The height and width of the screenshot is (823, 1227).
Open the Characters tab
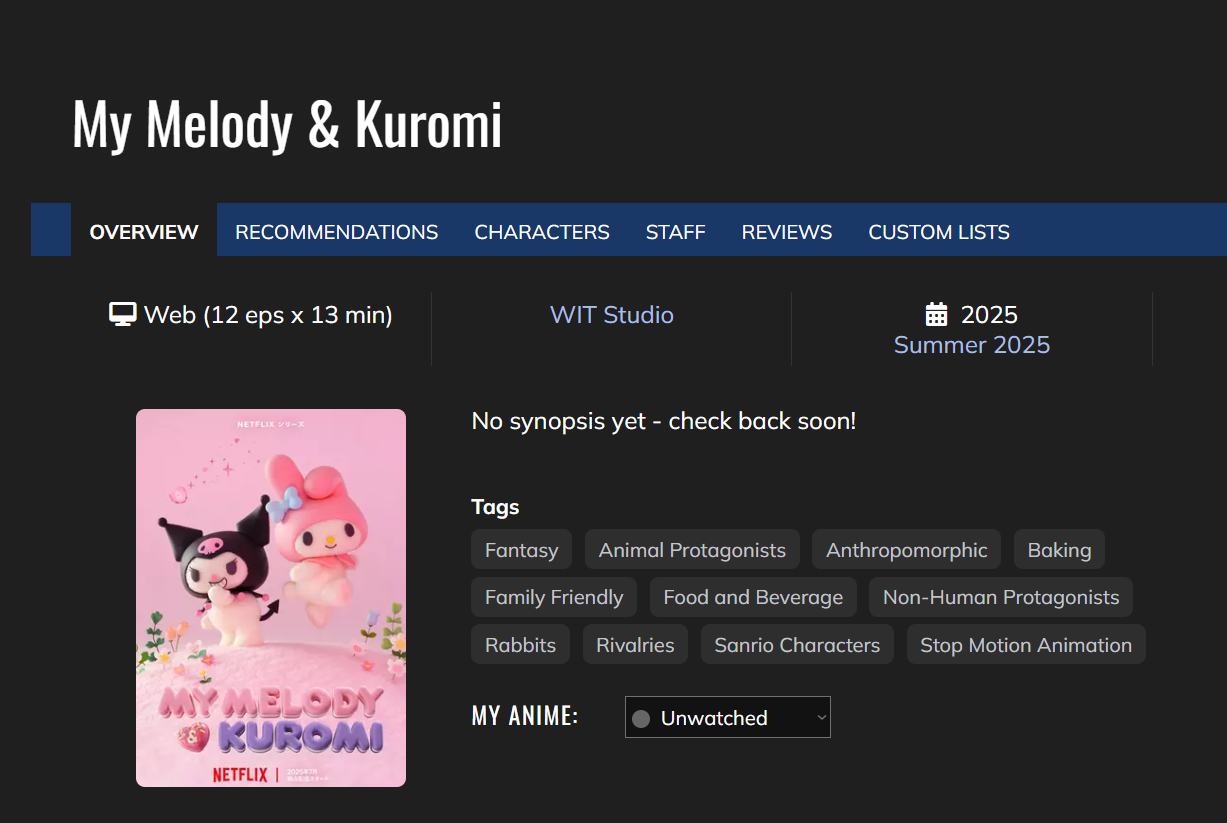click(x=542, y=232)
